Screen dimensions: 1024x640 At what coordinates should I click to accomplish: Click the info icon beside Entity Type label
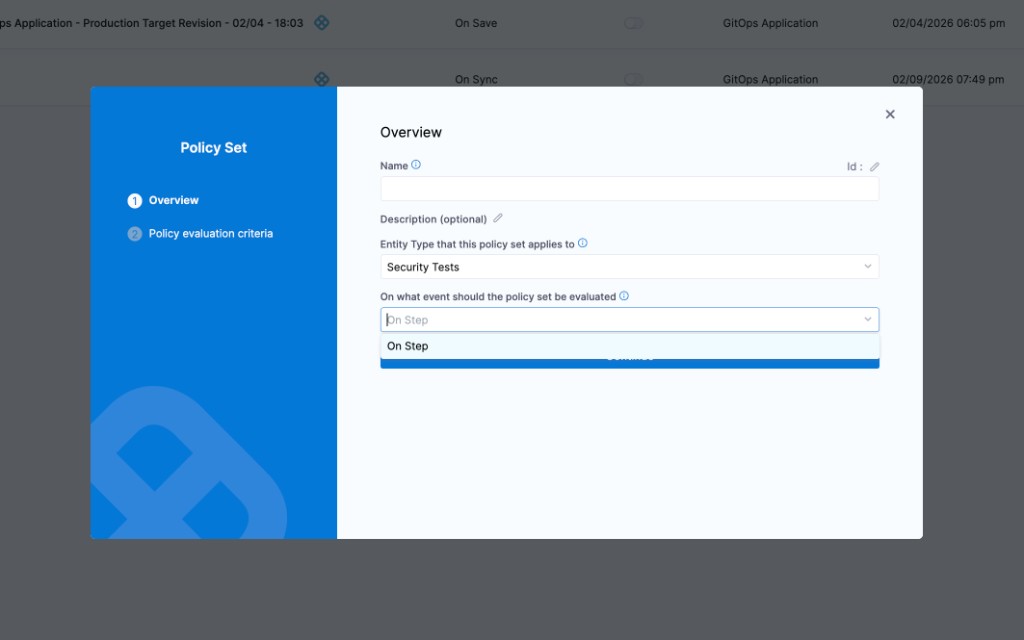(x=584, y=243)
